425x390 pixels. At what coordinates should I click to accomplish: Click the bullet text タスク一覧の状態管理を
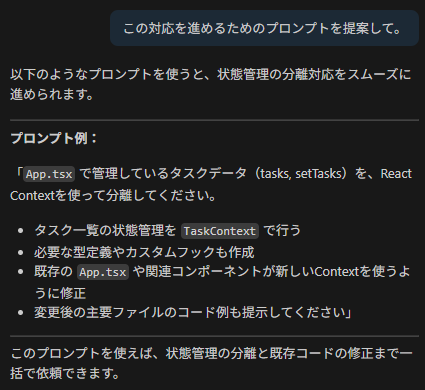(105, 230)
